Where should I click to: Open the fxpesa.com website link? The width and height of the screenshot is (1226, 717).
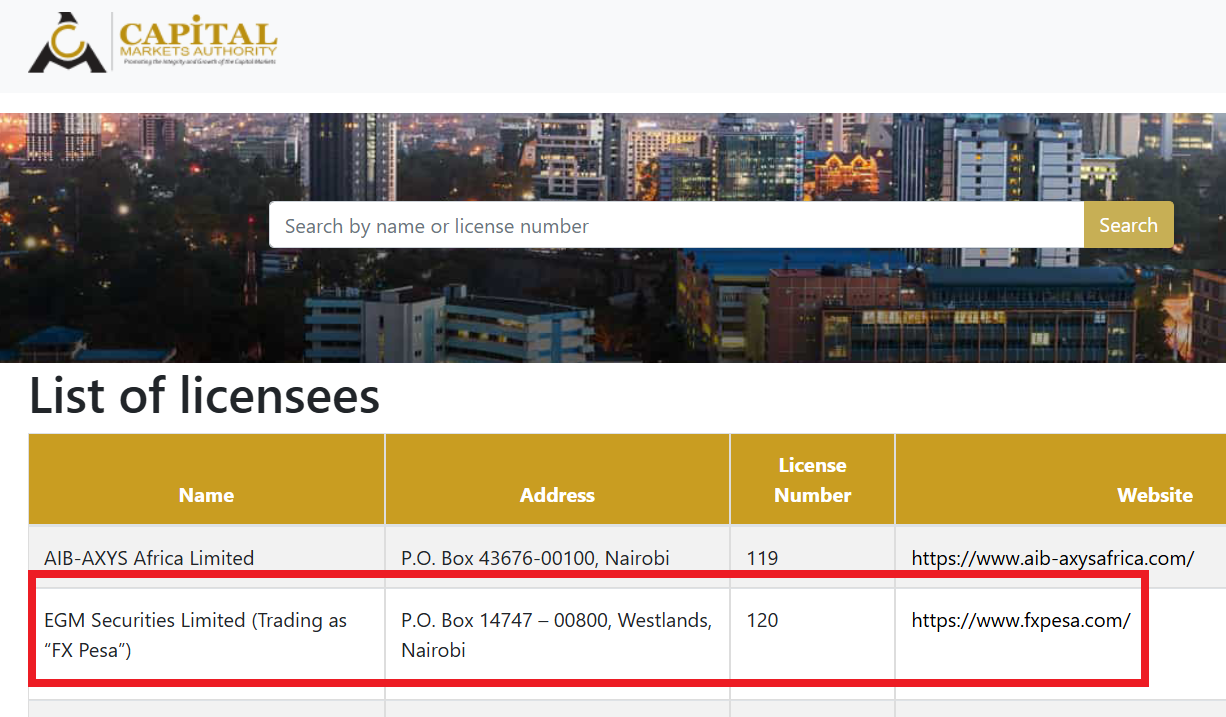(1020, 621)
